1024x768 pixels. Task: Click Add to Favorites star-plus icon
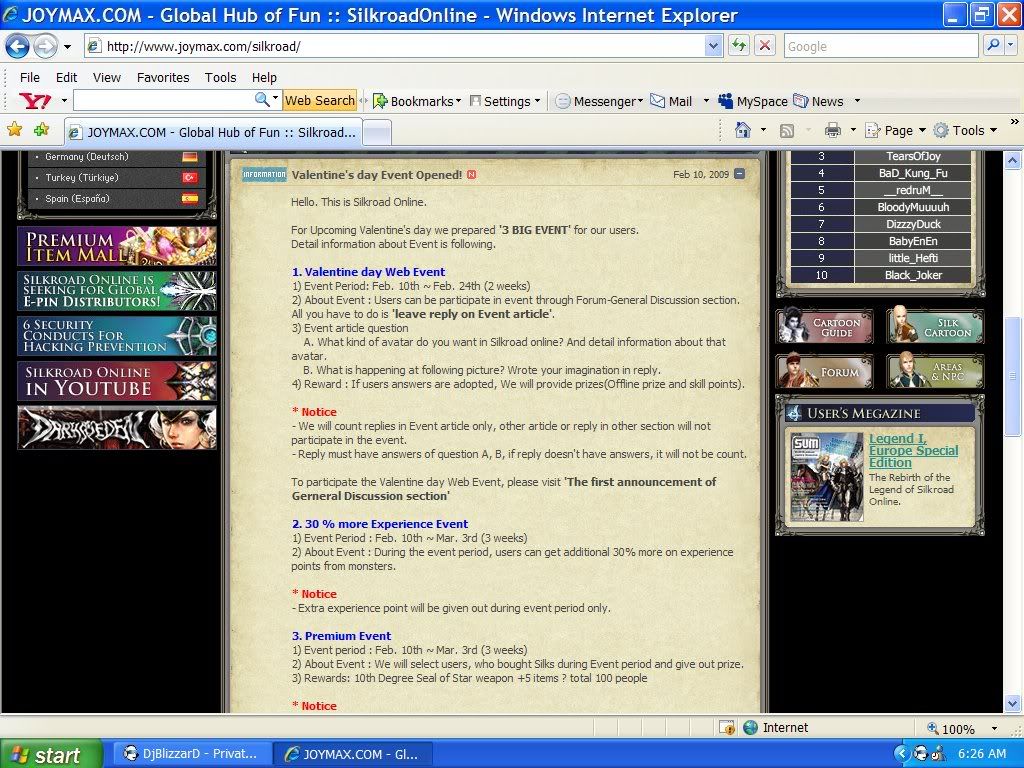42,129
